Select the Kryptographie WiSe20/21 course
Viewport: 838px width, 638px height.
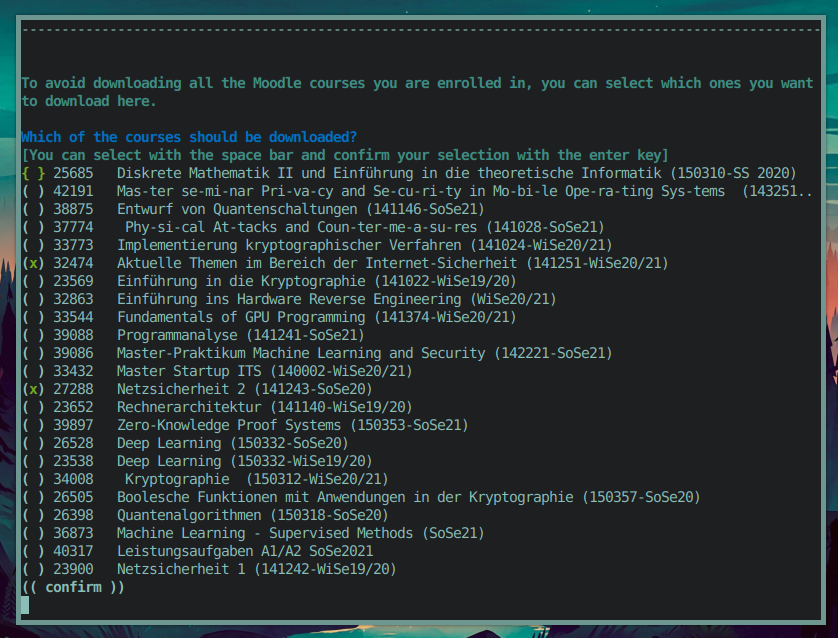click(29, 479)
